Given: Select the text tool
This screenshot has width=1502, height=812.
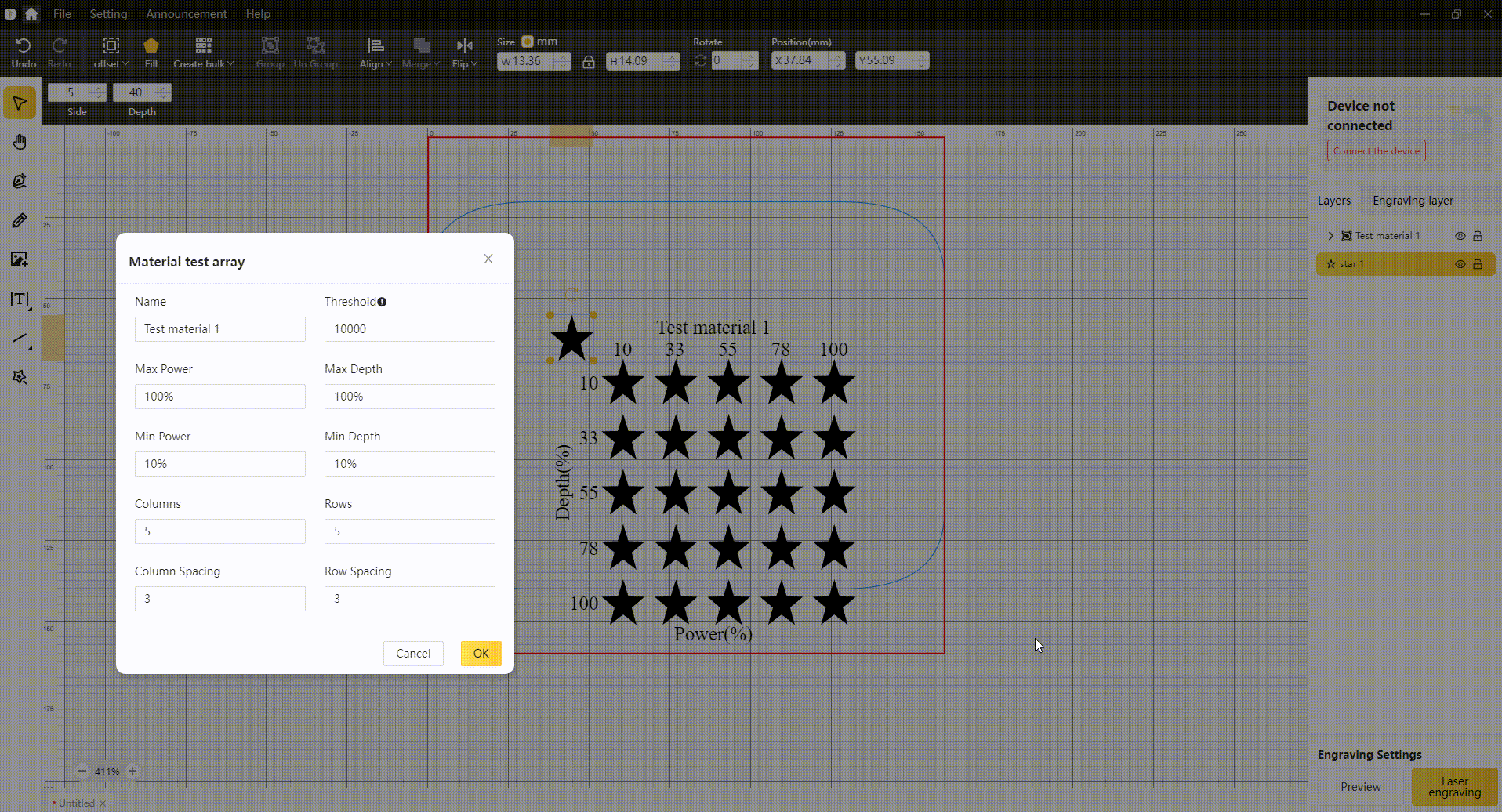Looking at the screenshot, I should point(20,299).
